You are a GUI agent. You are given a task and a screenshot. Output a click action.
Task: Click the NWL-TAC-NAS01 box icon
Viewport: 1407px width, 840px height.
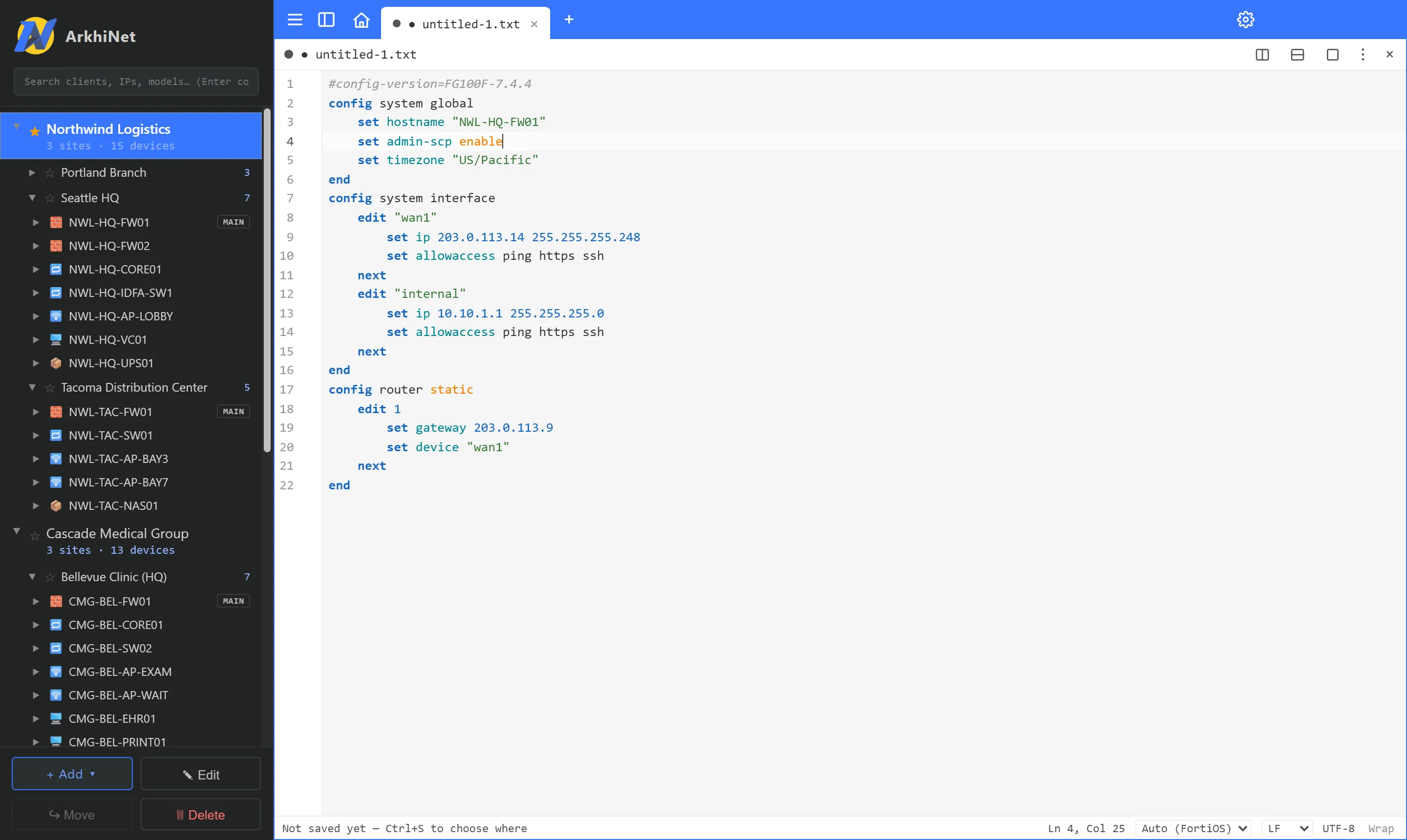click(56, 506)
